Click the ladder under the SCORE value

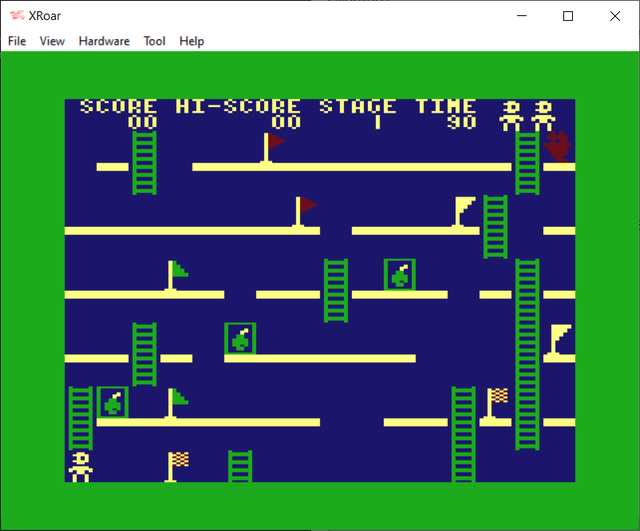point(144,163)
